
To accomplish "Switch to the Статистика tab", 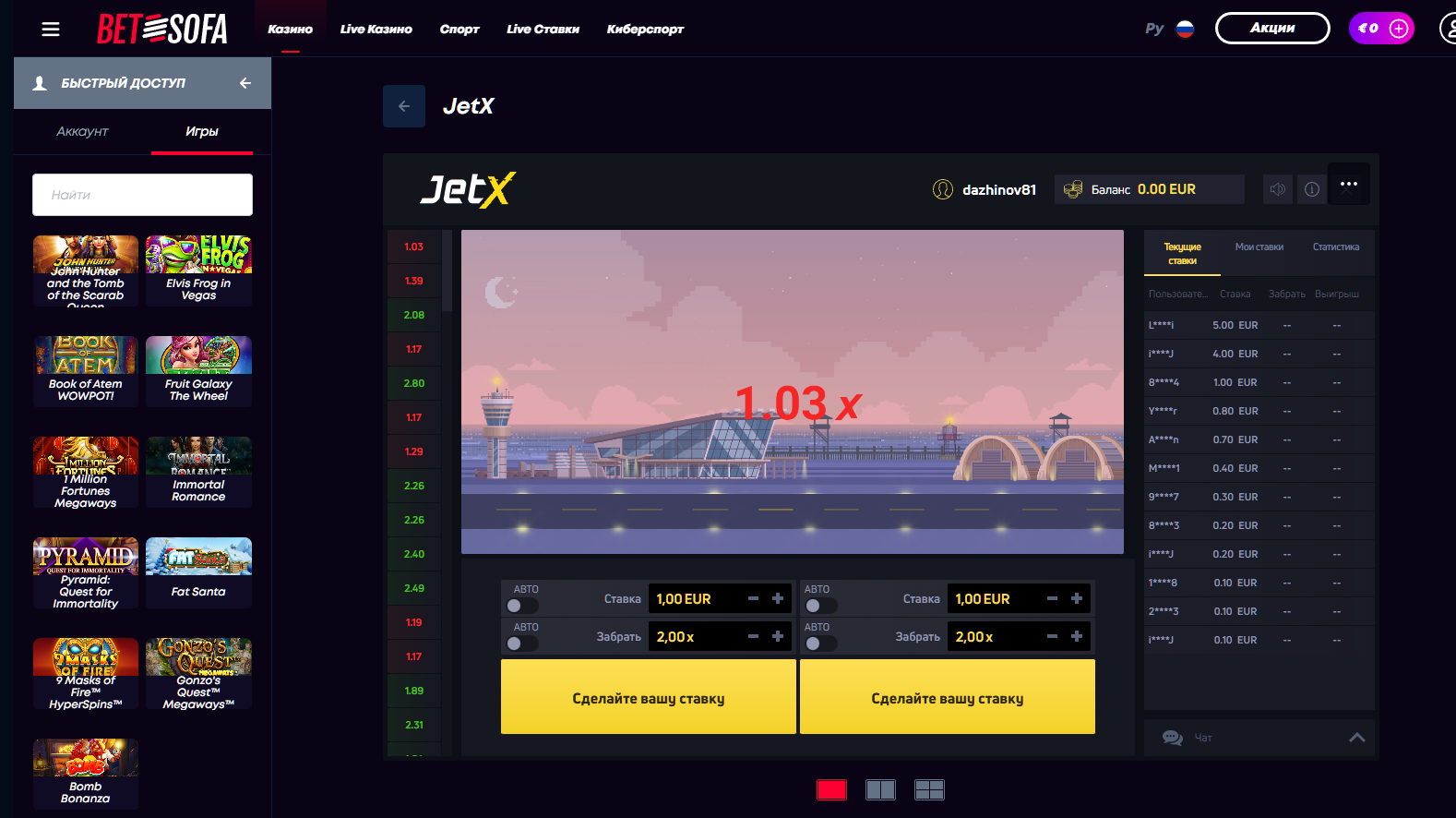I will [x=1335, y=247].
